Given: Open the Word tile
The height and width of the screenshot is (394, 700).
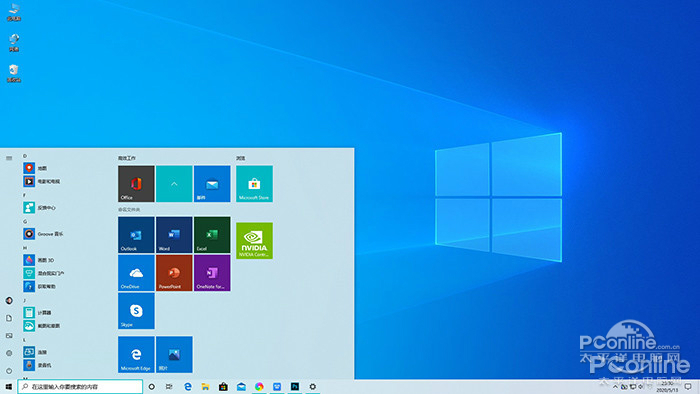Looking at the screenshot, I should 174,235.
